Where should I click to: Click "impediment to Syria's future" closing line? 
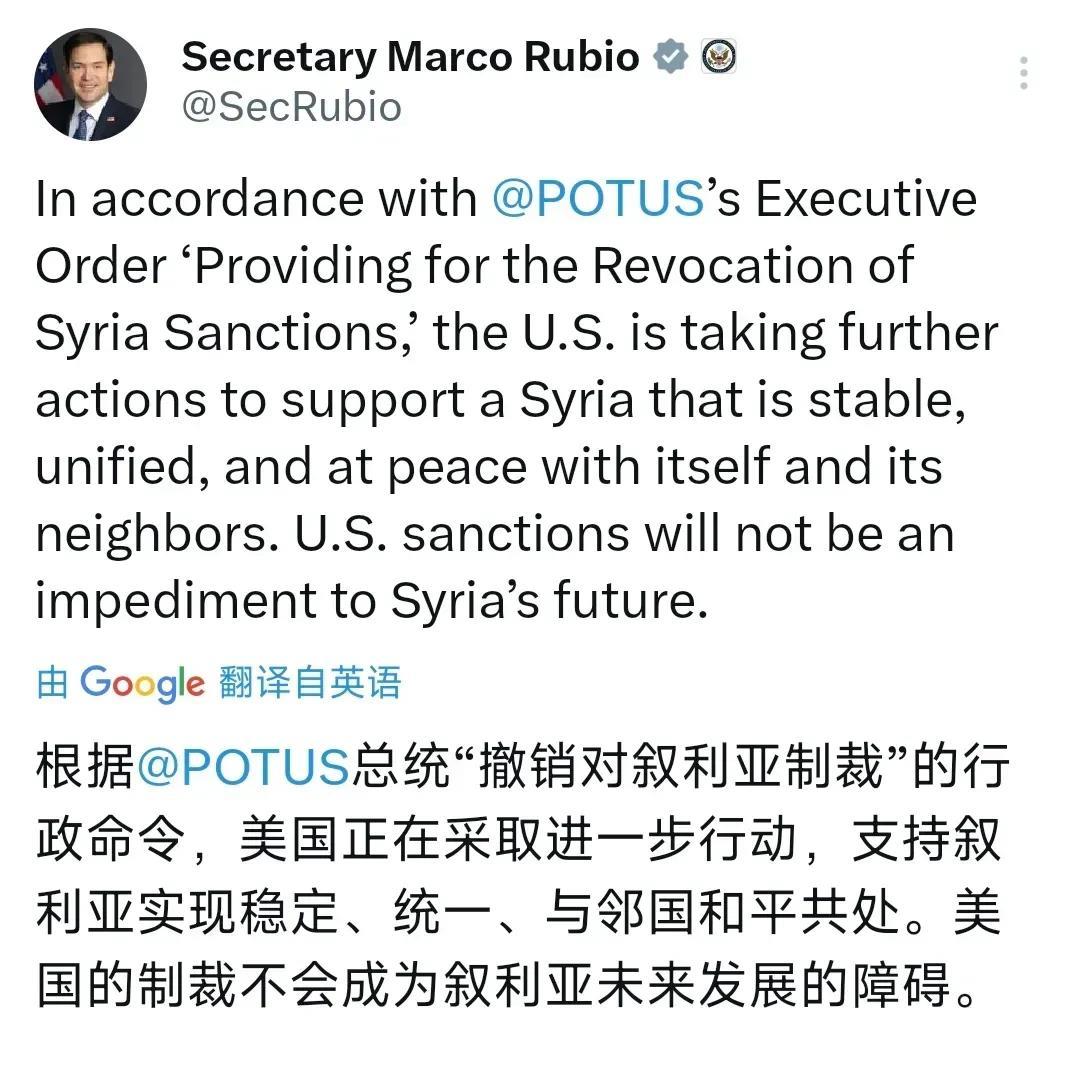pos(372,601)
